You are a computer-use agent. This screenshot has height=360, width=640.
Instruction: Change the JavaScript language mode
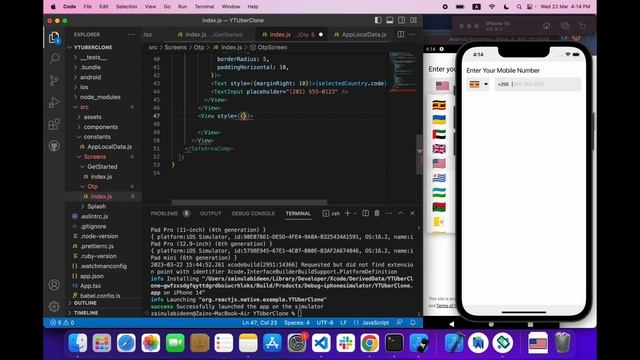[x=376, y=322]
